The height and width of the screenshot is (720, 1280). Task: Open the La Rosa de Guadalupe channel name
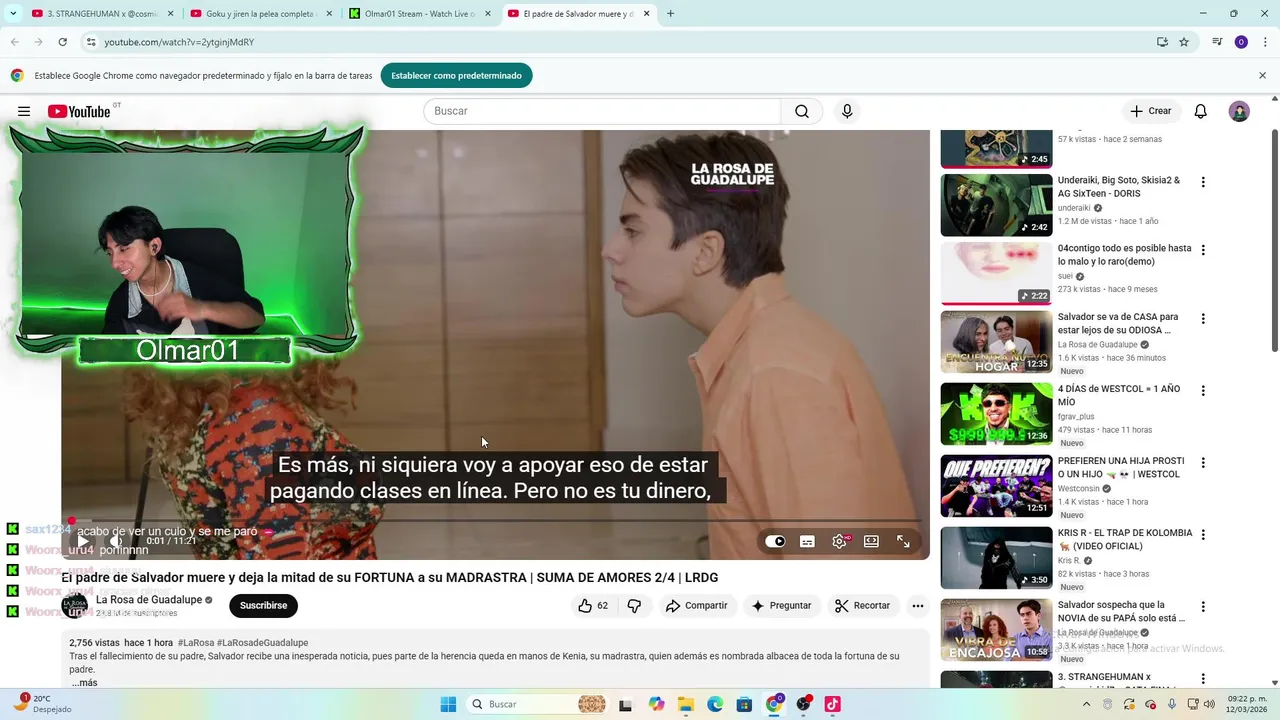tap(149, 600)
